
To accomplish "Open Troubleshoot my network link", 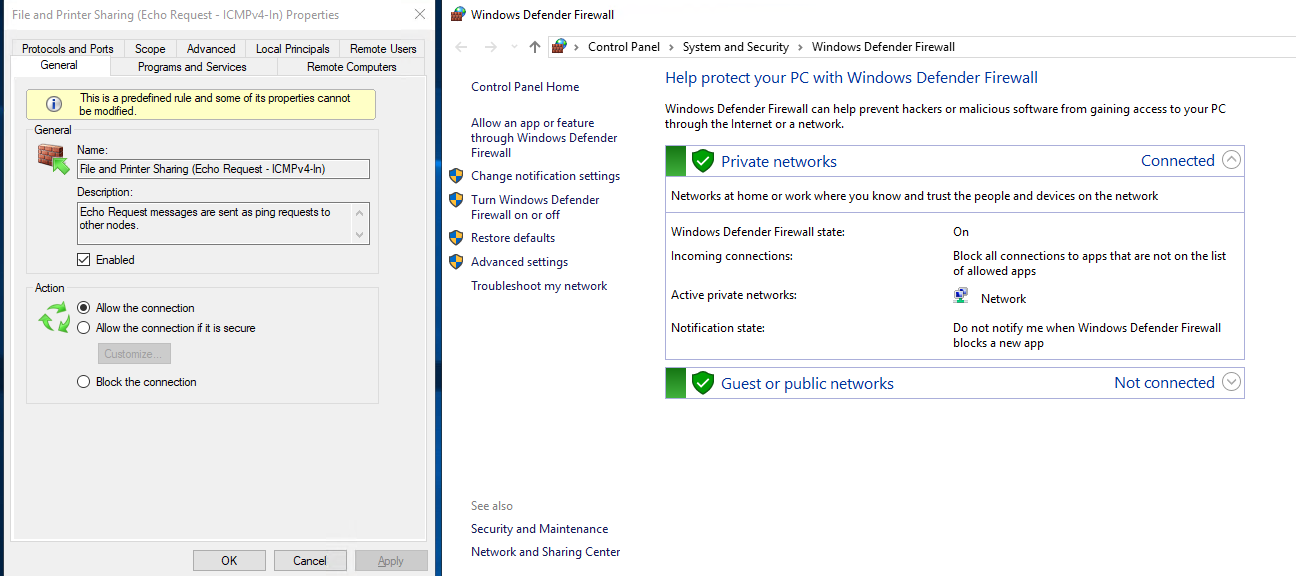I will click(x=539, y=286).
